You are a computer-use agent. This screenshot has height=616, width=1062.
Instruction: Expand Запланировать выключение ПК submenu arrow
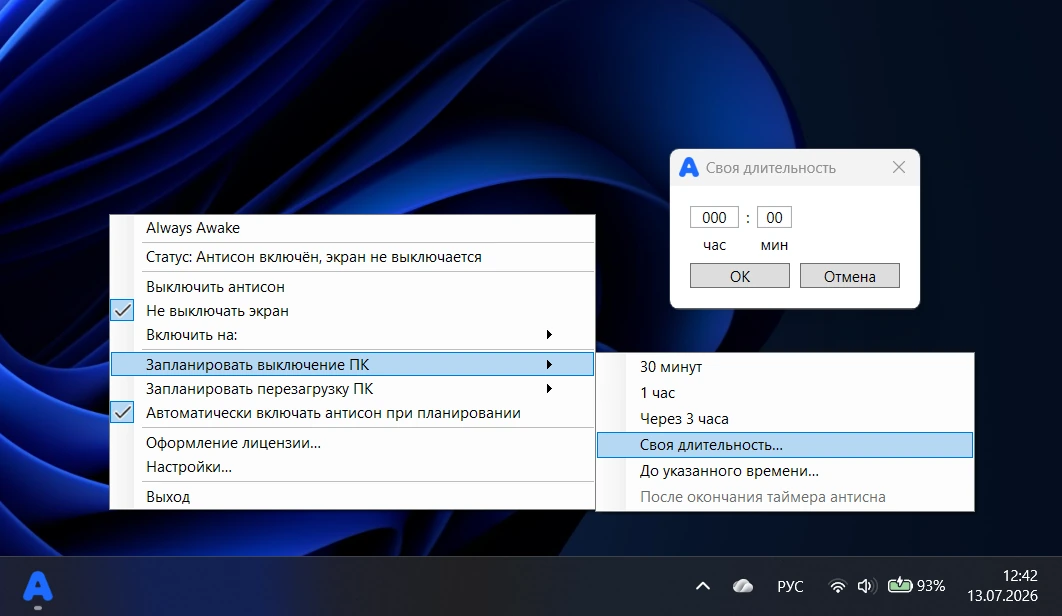pos(549,365)
